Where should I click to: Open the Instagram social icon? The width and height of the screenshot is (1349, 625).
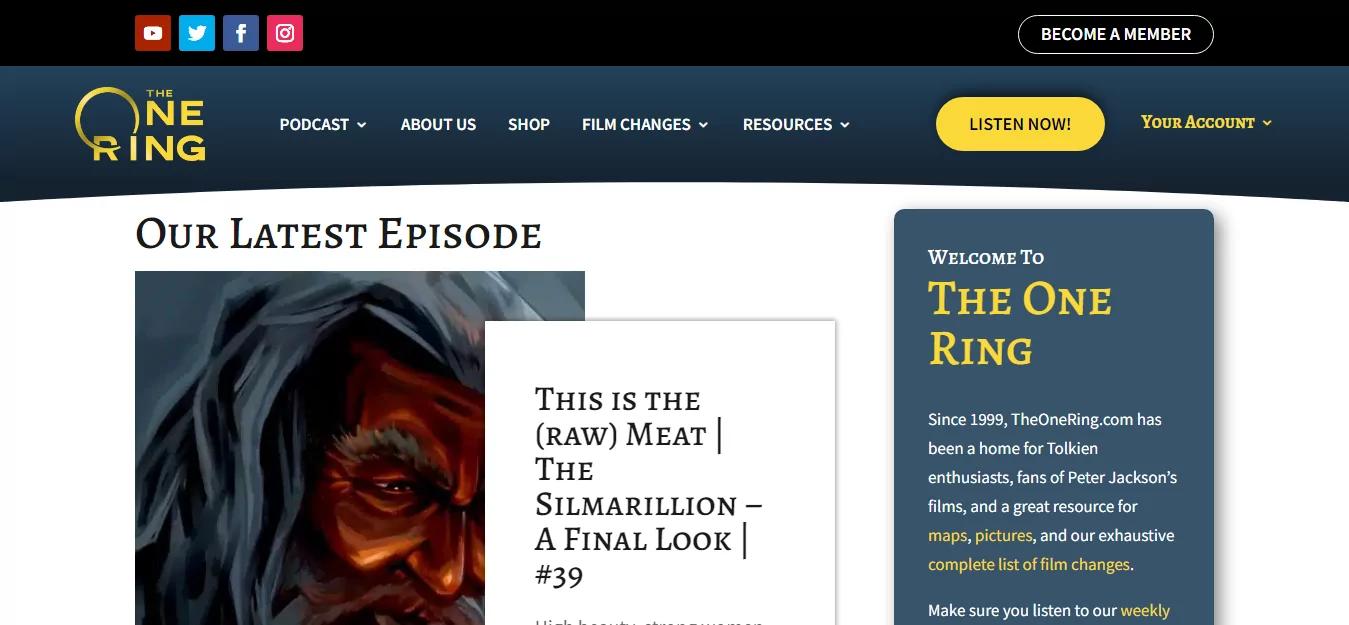click(x=285, y=33)
